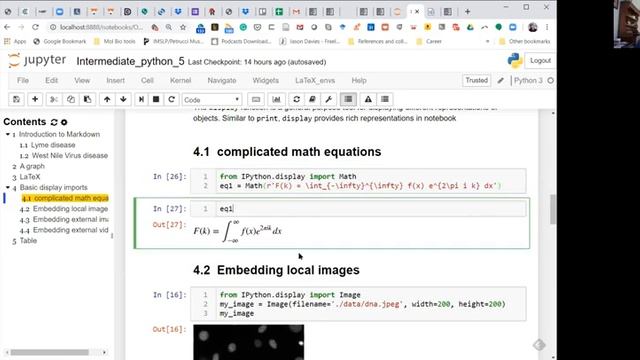Collapse the Basic display imports section
Screen dimensions: 640x360
pyautogui.click(x=8, y=187)
